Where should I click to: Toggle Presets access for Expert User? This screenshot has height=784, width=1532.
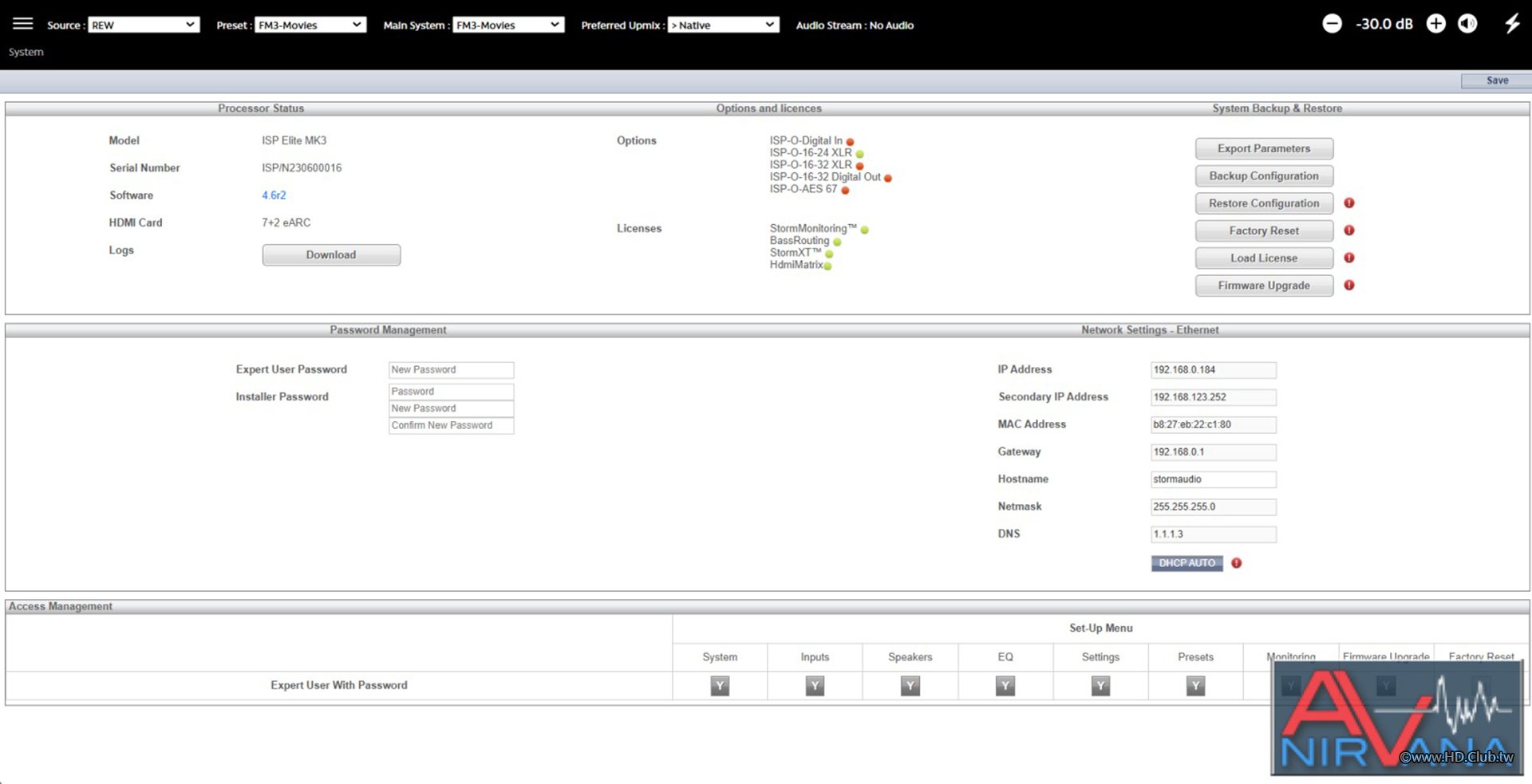pyautogui.click(x=1195, y=686)
